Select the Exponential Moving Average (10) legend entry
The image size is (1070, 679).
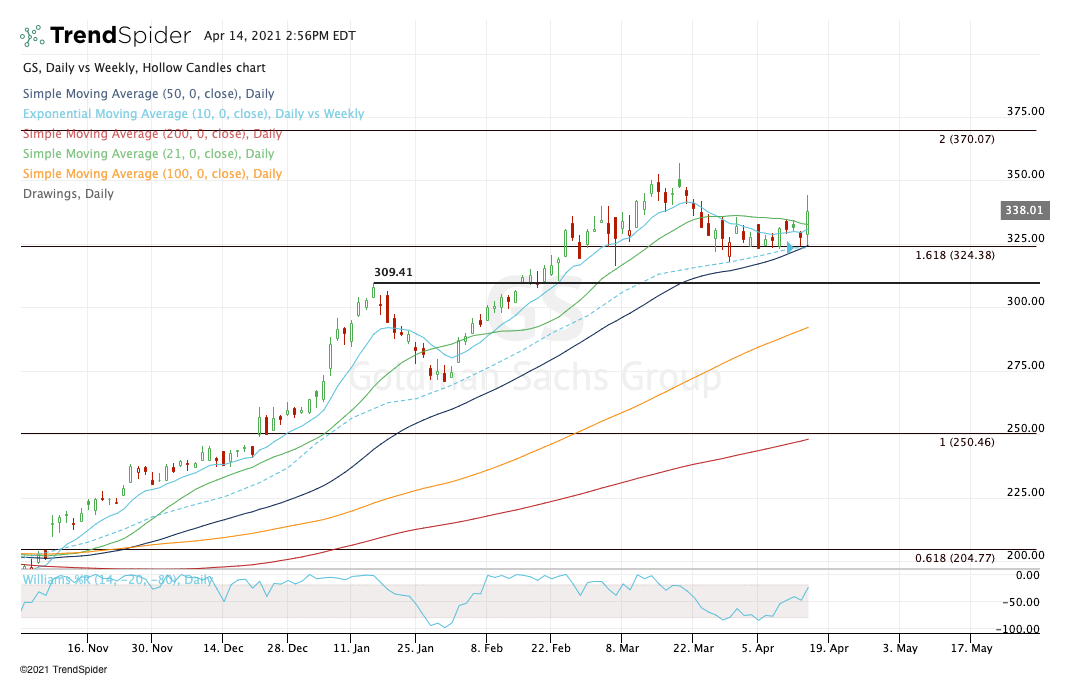tap(194, 113)
